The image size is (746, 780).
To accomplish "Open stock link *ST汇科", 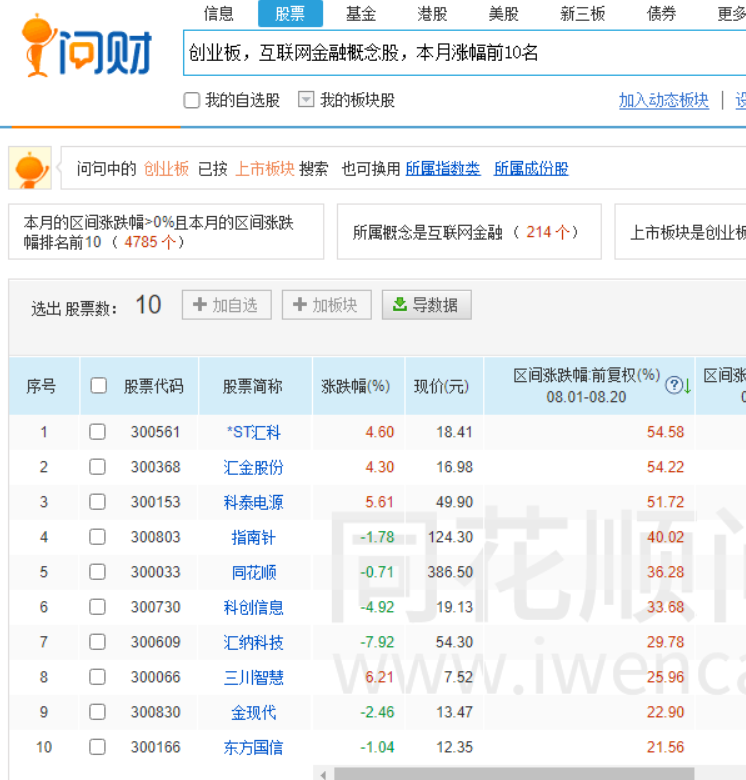I will pyautogui.click(x=254, y=432).
